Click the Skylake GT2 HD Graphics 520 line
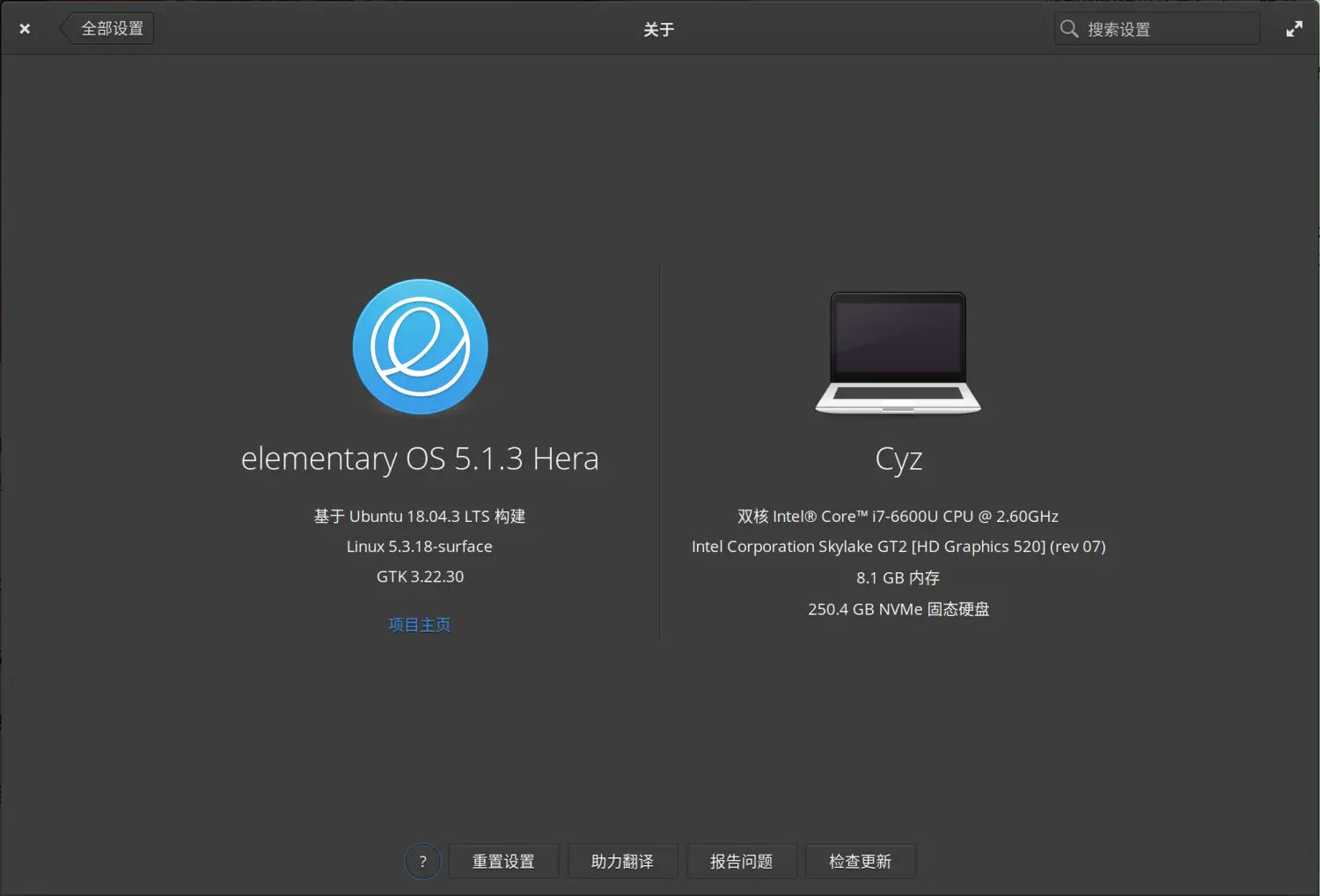This screenshot has height=896, width=1320. 898,547
